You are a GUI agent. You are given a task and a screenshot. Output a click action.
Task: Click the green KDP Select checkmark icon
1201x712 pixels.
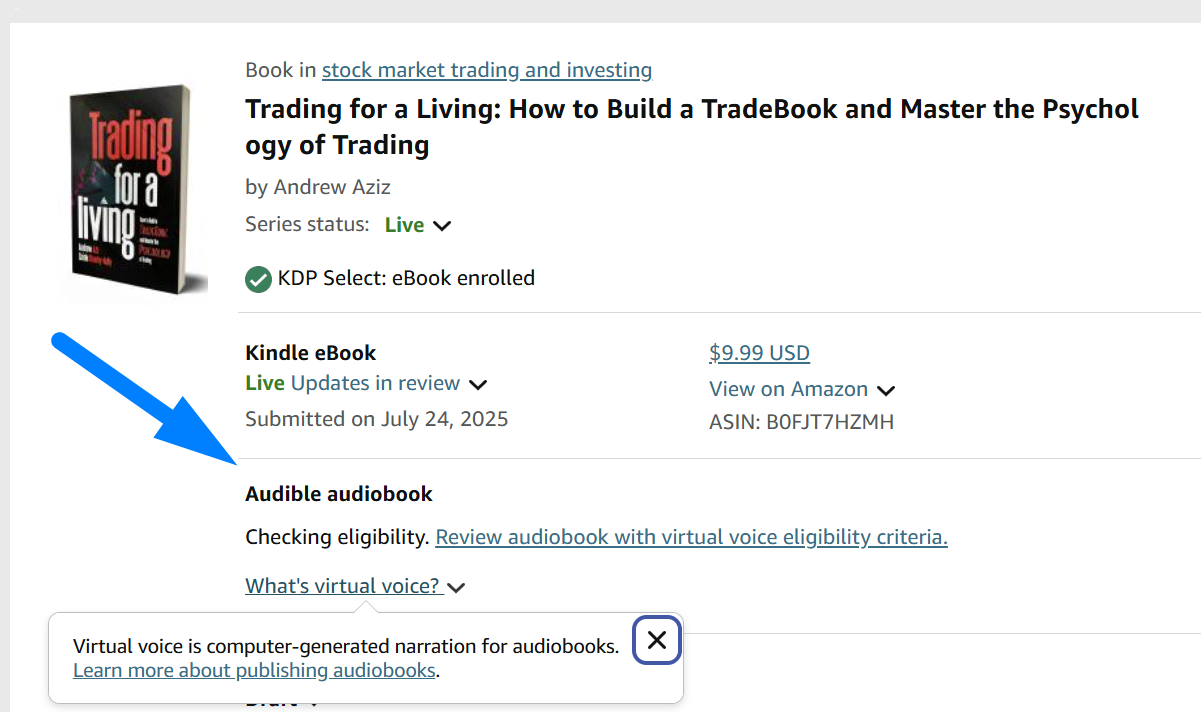tap(258, 279)
